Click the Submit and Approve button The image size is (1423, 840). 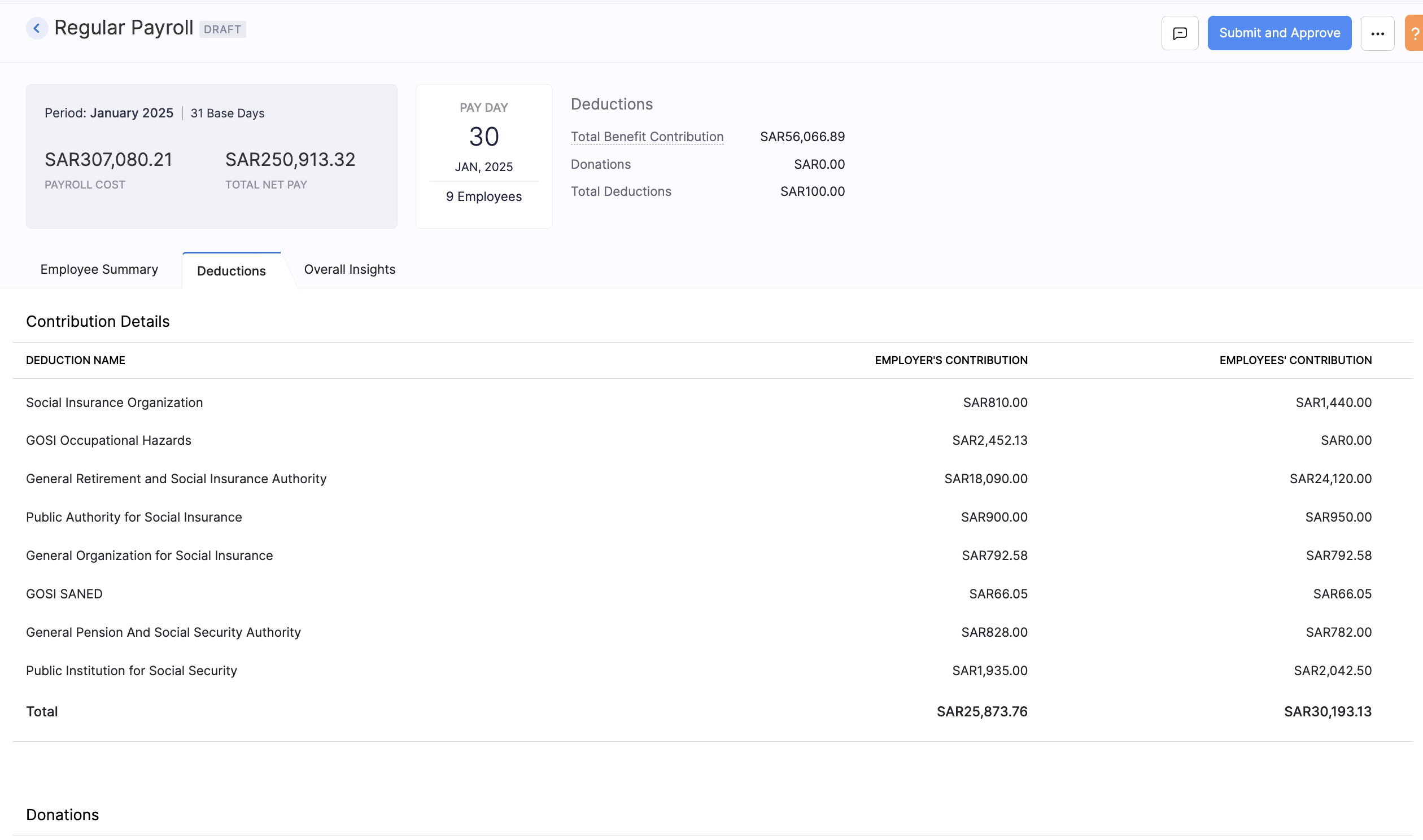click(1280, 33)
